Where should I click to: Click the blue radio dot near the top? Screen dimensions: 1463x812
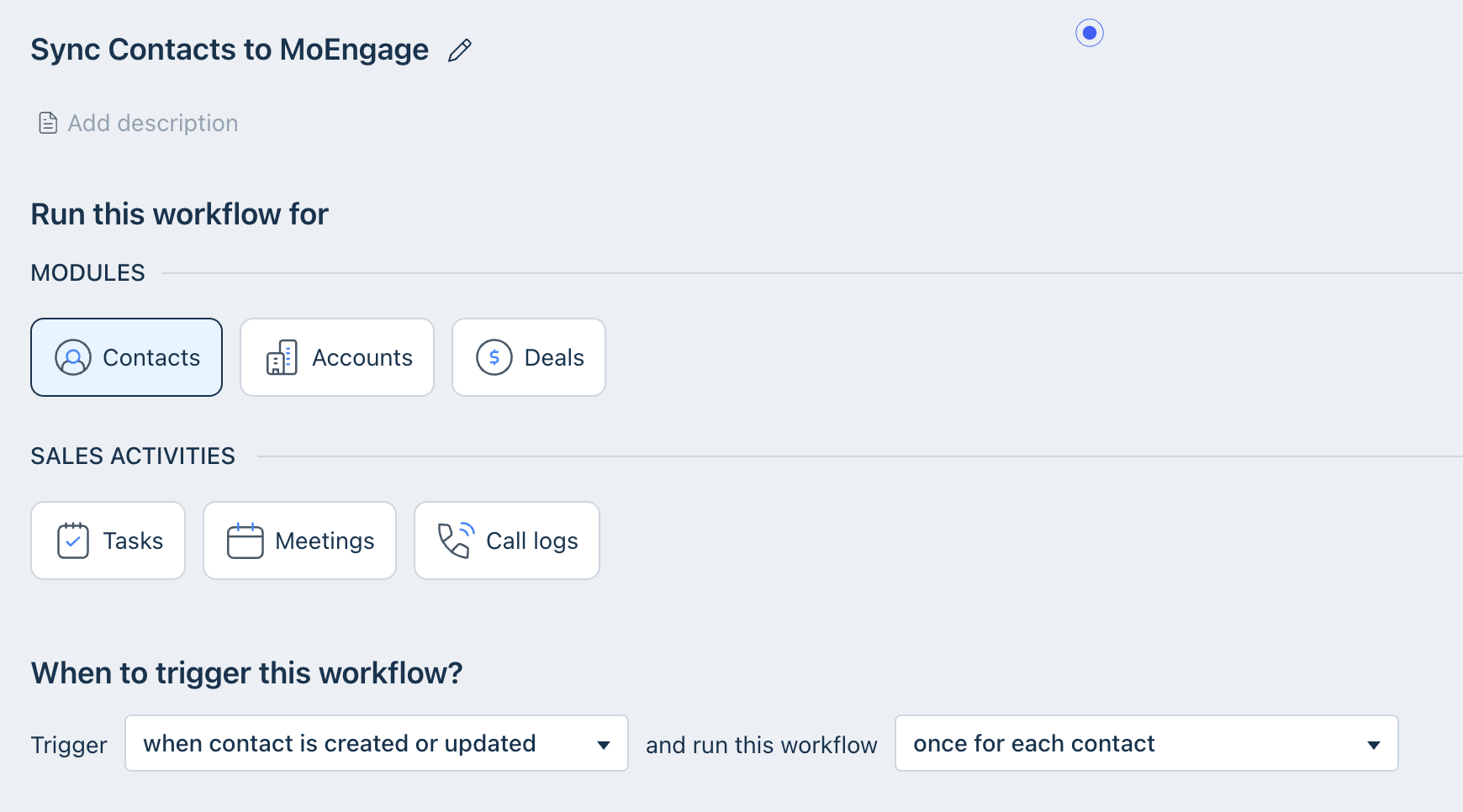coord(1090,33)
